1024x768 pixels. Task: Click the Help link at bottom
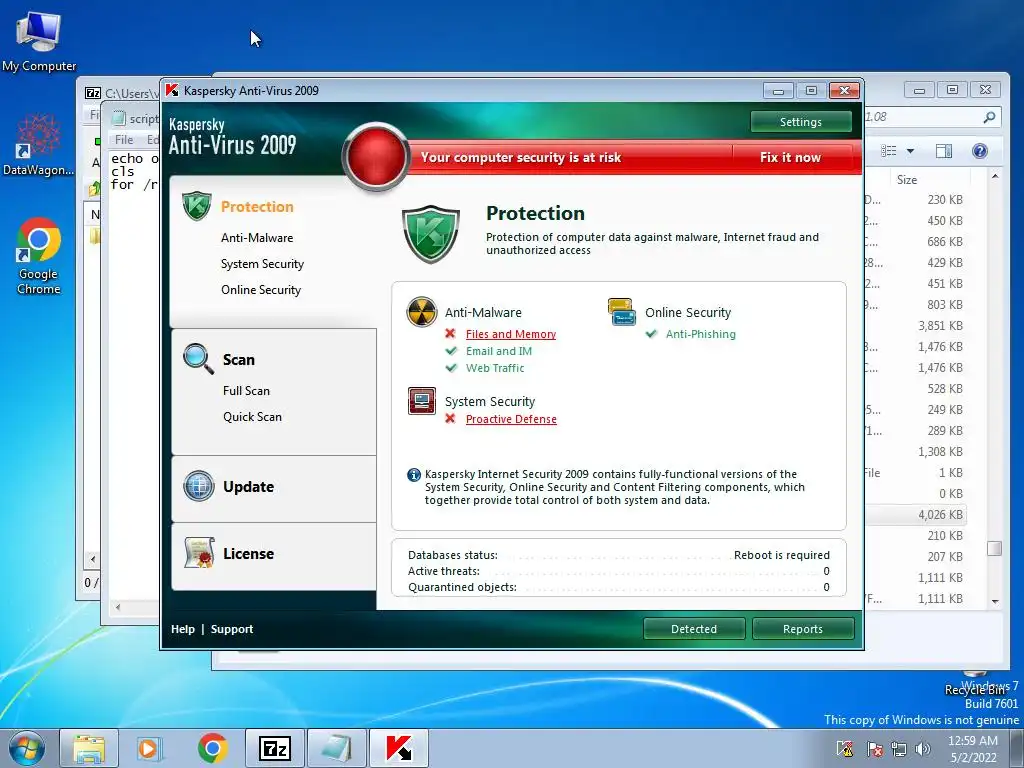pos(183,629)
